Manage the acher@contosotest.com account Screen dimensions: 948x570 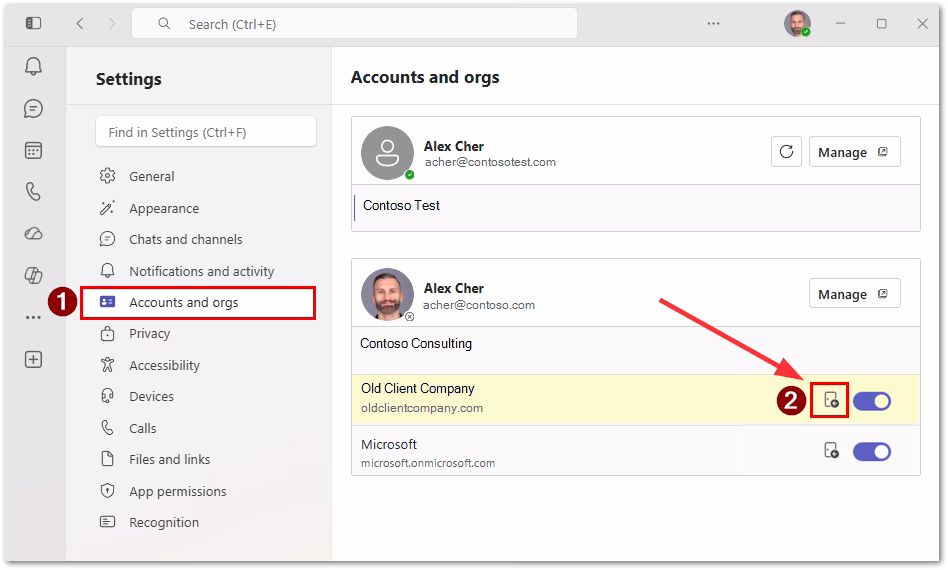(x=854, y=152)
